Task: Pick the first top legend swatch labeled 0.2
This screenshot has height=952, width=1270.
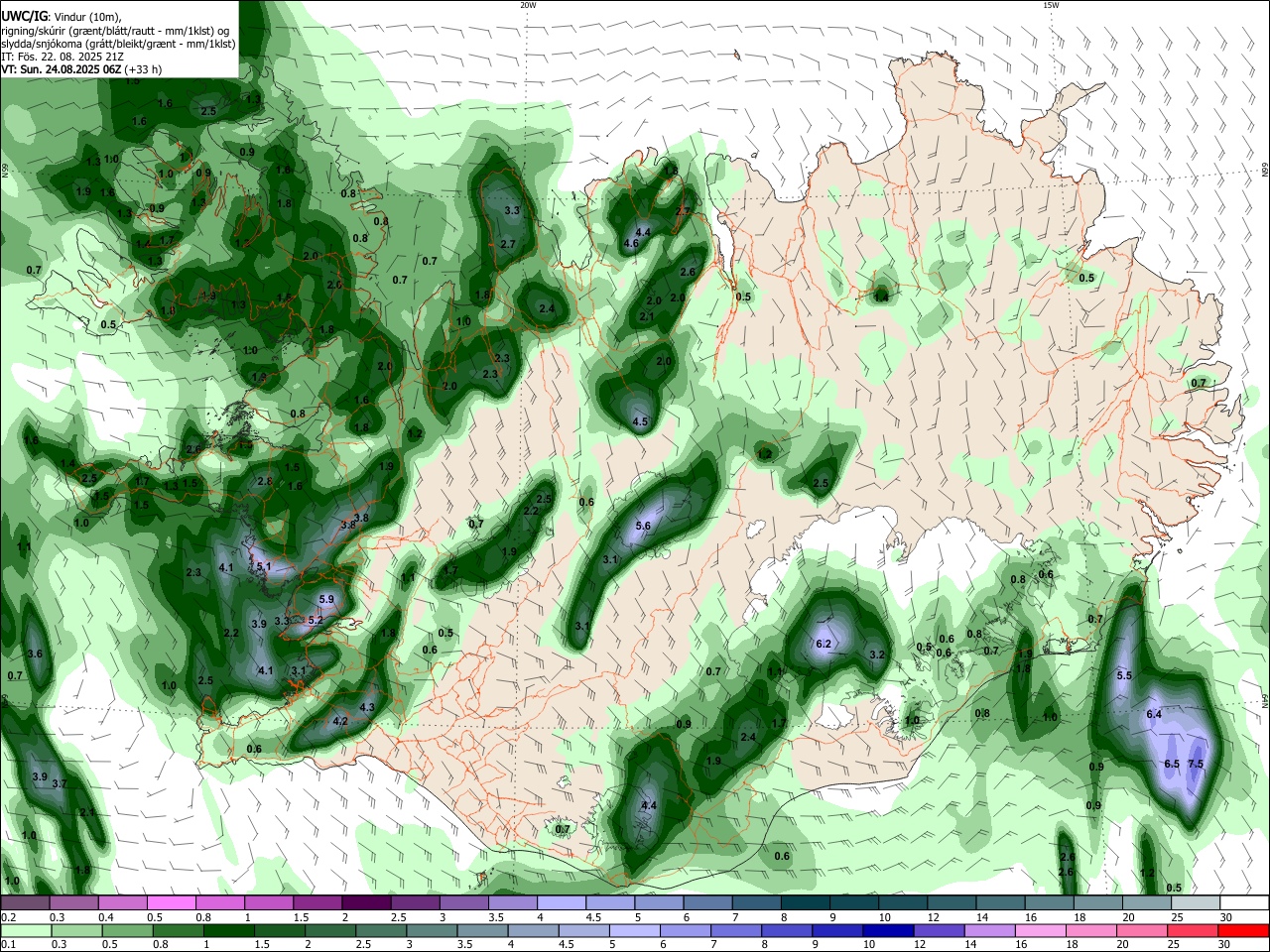Action: 26,903
